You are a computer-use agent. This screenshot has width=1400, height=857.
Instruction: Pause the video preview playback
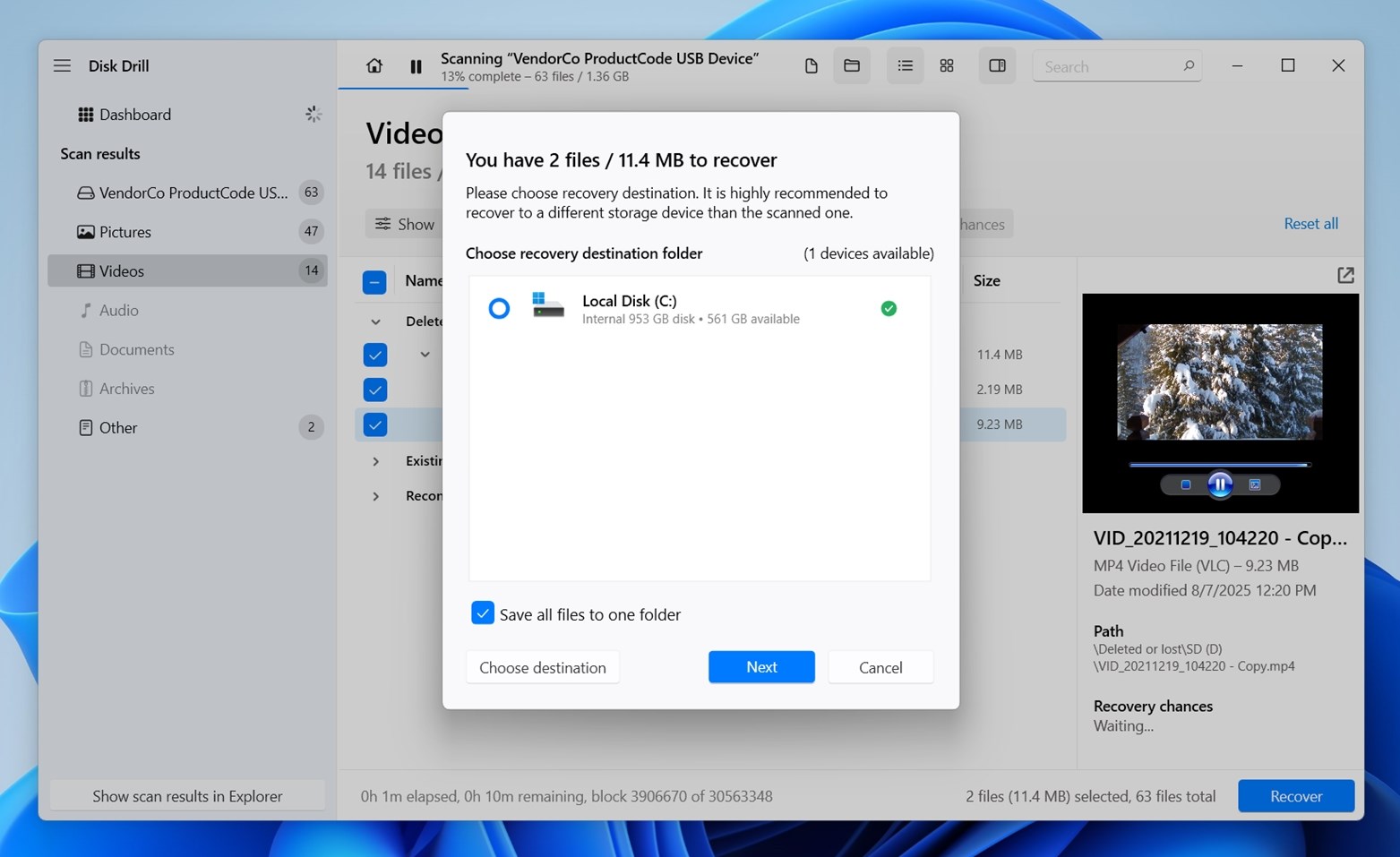(x=1219, y=484)
